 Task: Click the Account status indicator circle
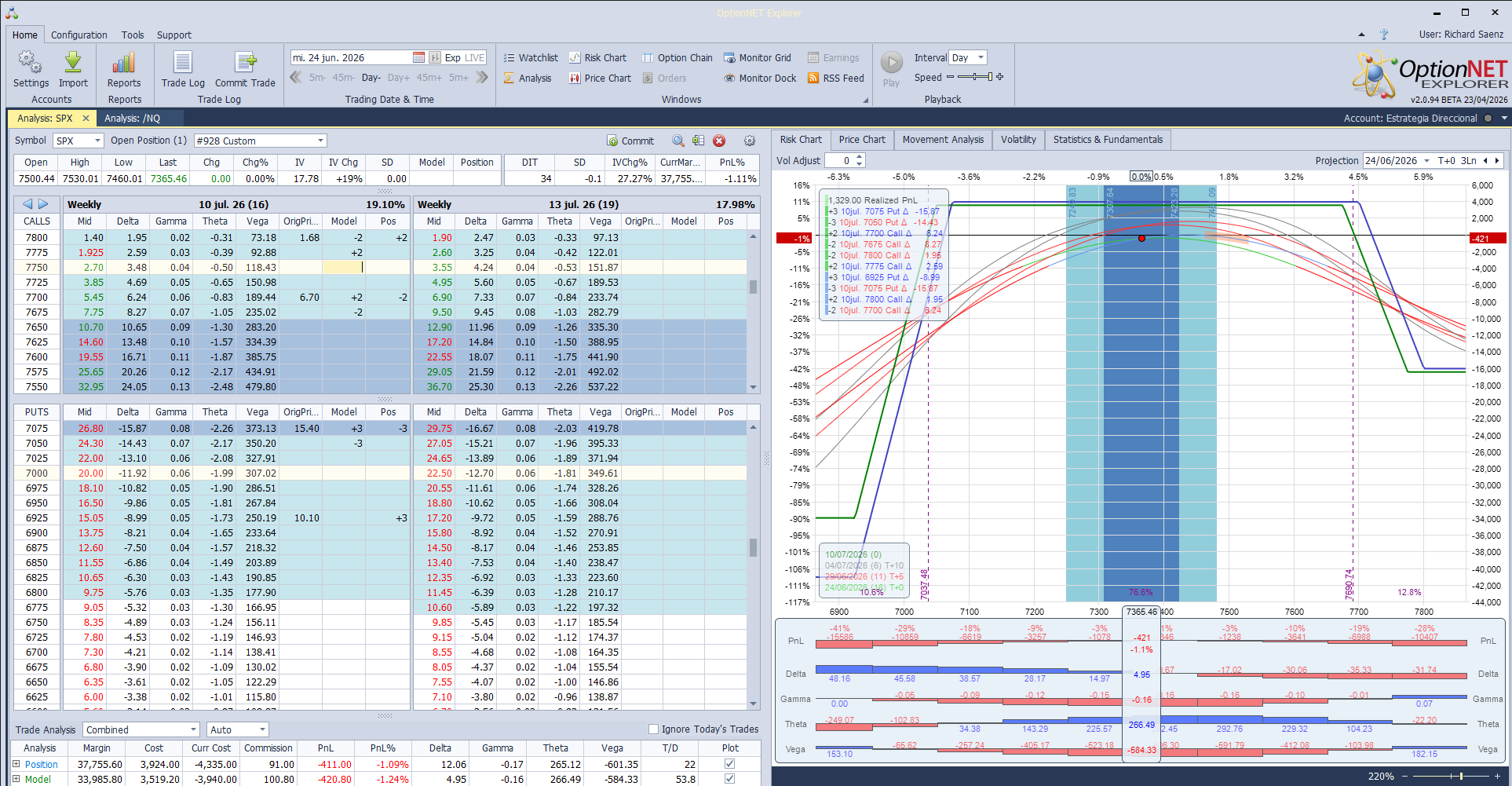pos(1488,118)
